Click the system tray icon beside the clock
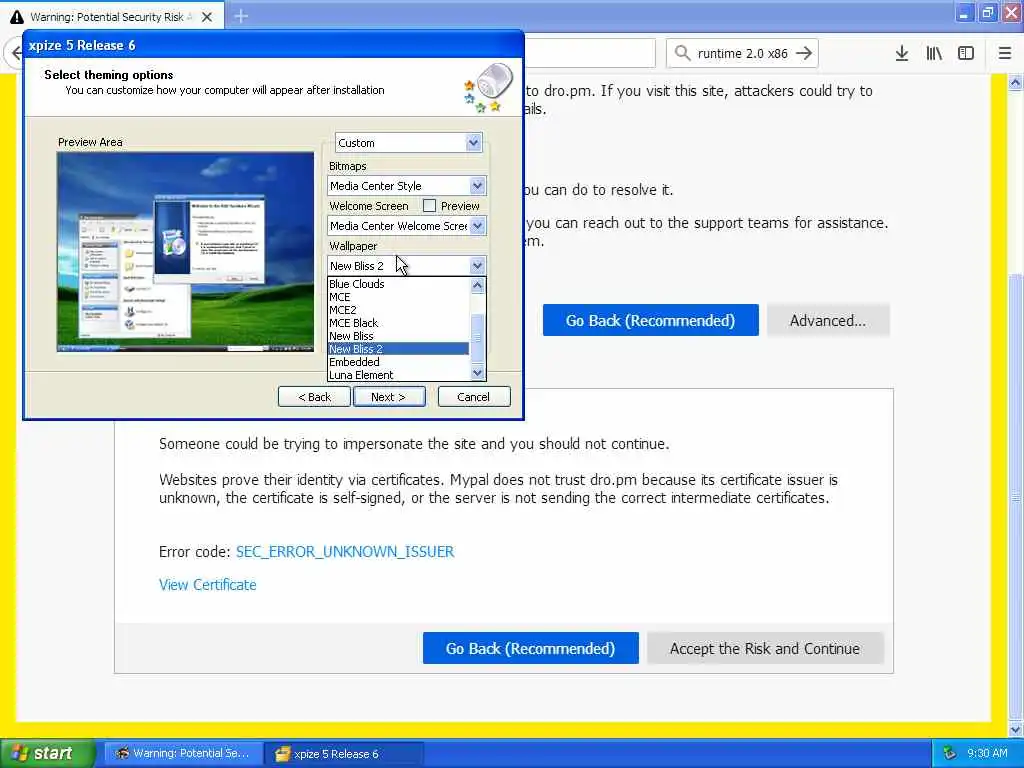Screen dimensions: 1024x768 pos(950,753)
